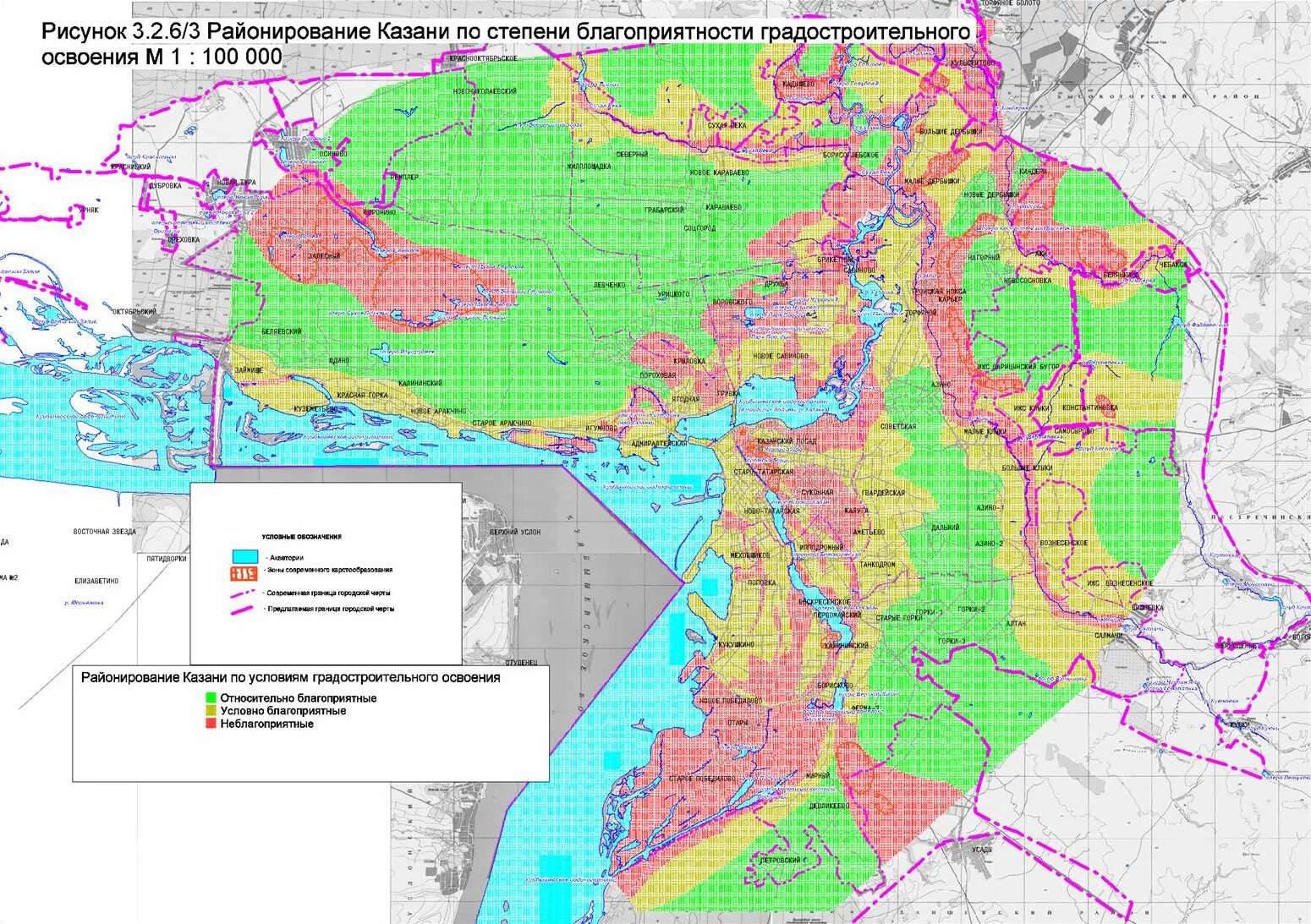Click the 'Константиновка' map label
This screenshot has width=1311, height=924.
(1090, 407)
